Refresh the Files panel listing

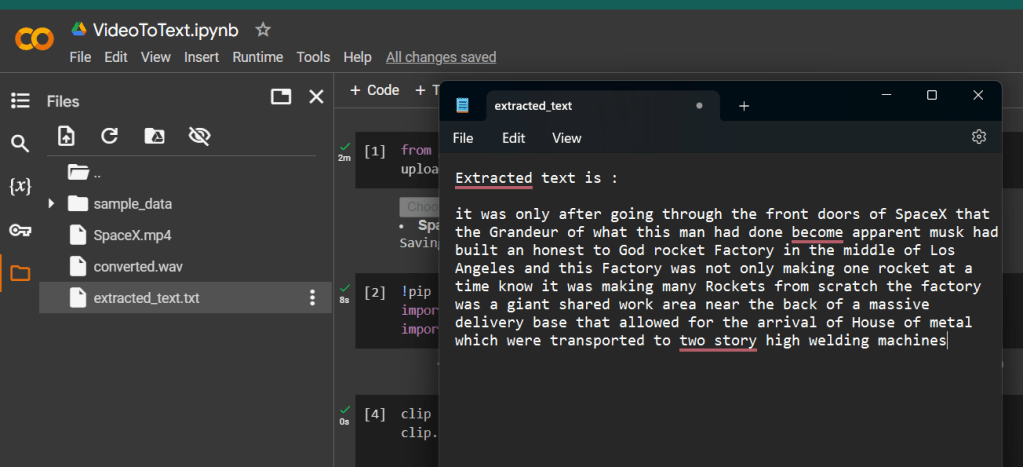point(110,136)
